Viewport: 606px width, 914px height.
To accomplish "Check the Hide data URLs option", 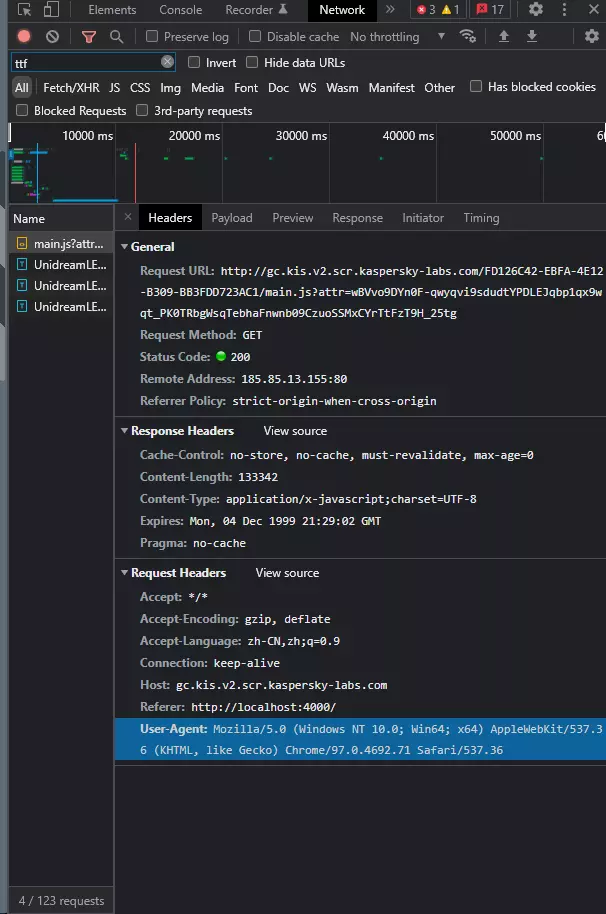I will tap(252, 63).
